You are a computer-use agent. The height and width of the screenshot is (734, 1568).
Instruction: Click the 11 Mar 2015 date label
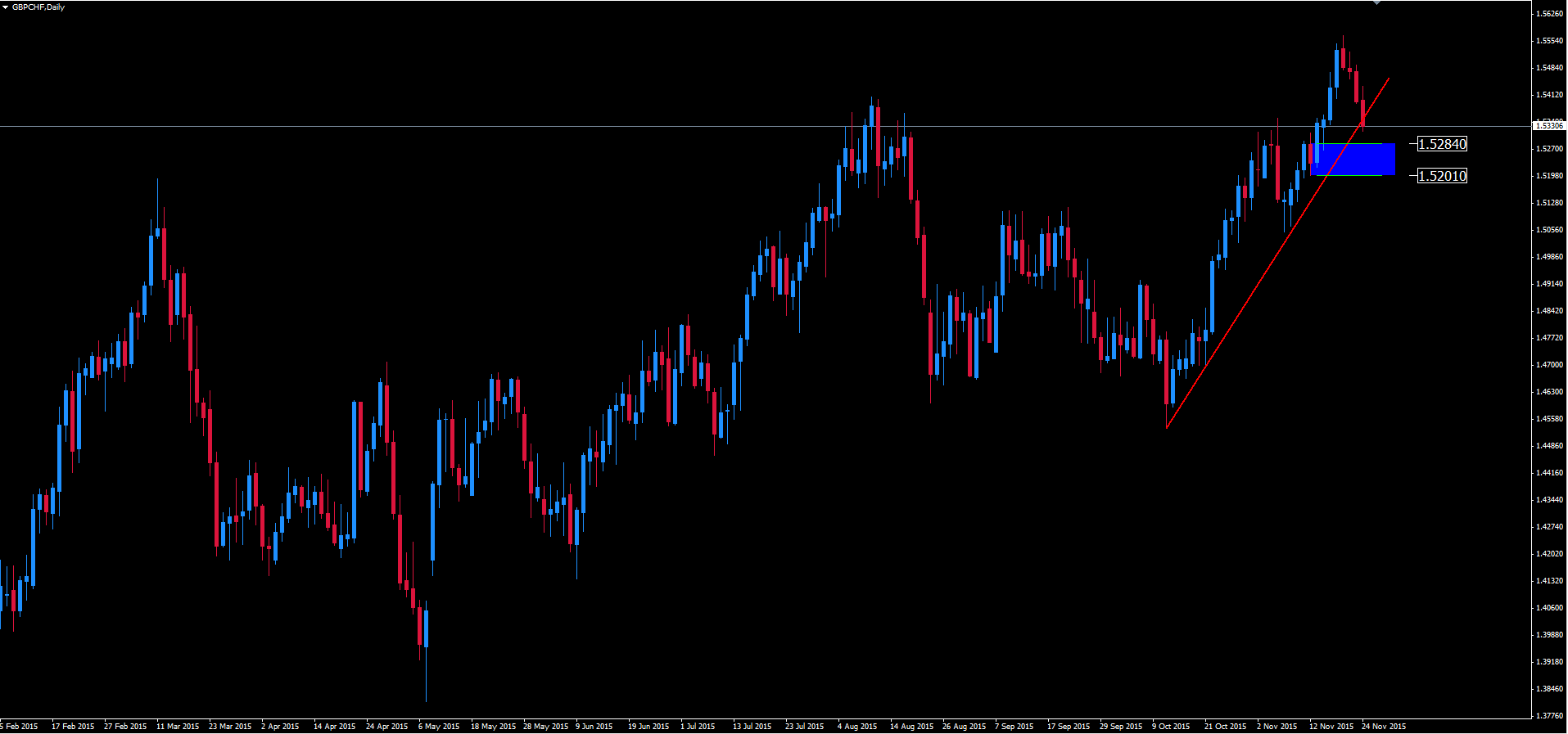point(178,726)
